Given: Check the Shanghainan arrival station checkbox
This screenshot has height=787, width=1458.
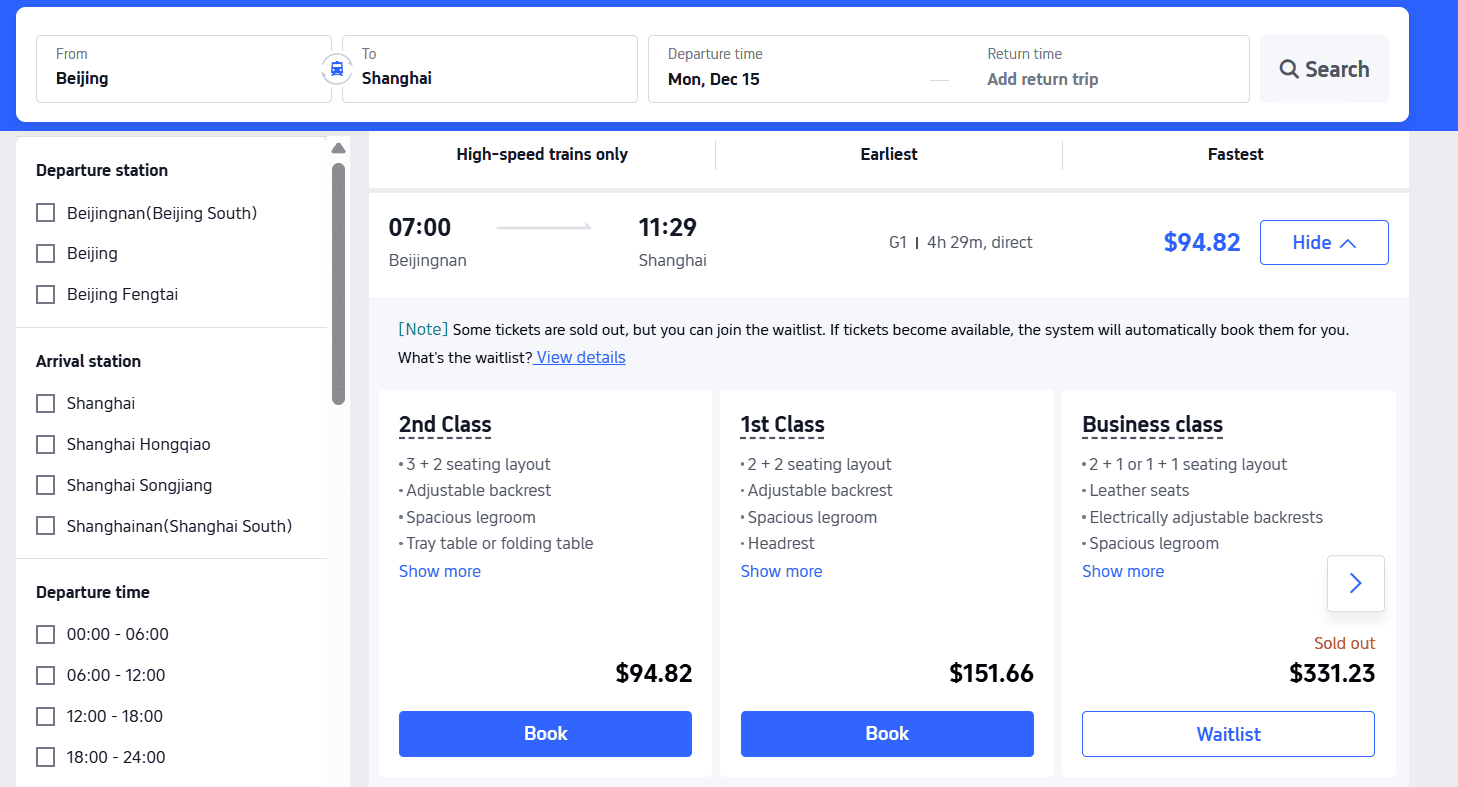Looking at the screenshot, I should coord(45,525).
